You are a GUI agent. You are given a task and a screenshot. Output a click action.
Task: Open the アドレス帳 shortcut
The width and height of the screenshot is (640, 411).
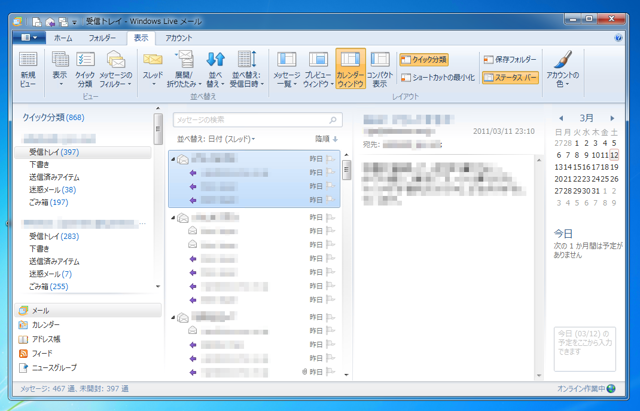click(x=40, y=339)
